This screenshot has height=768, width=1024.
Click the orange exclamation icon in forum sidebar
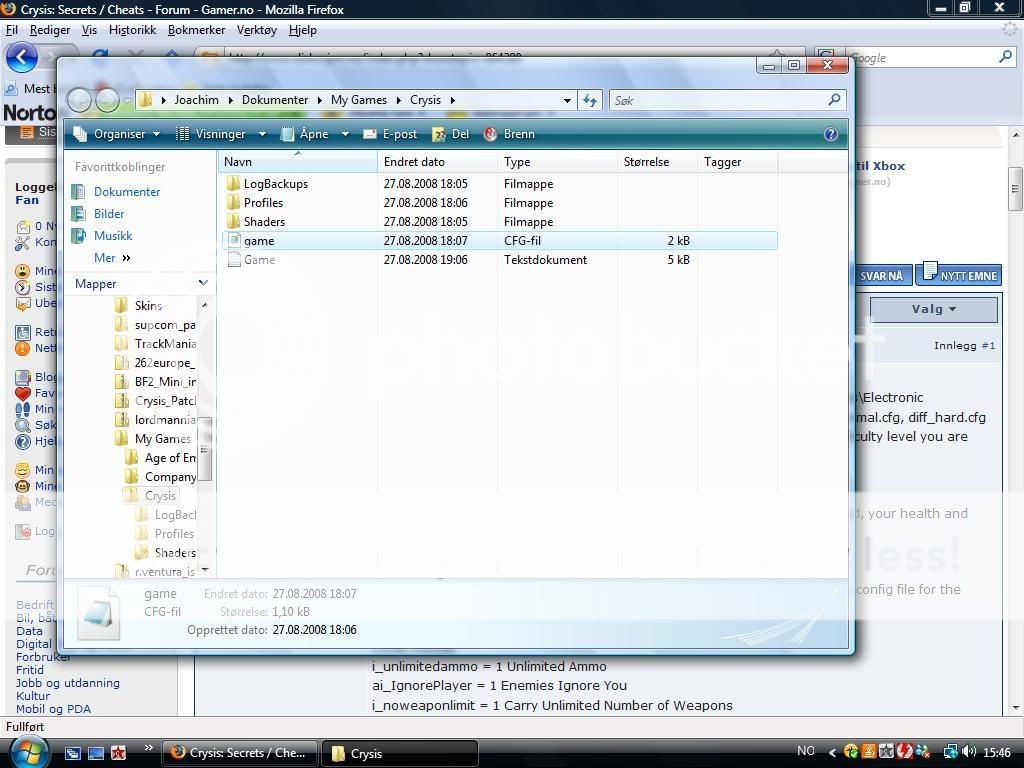pyautogui.click(x=23, y=348)
